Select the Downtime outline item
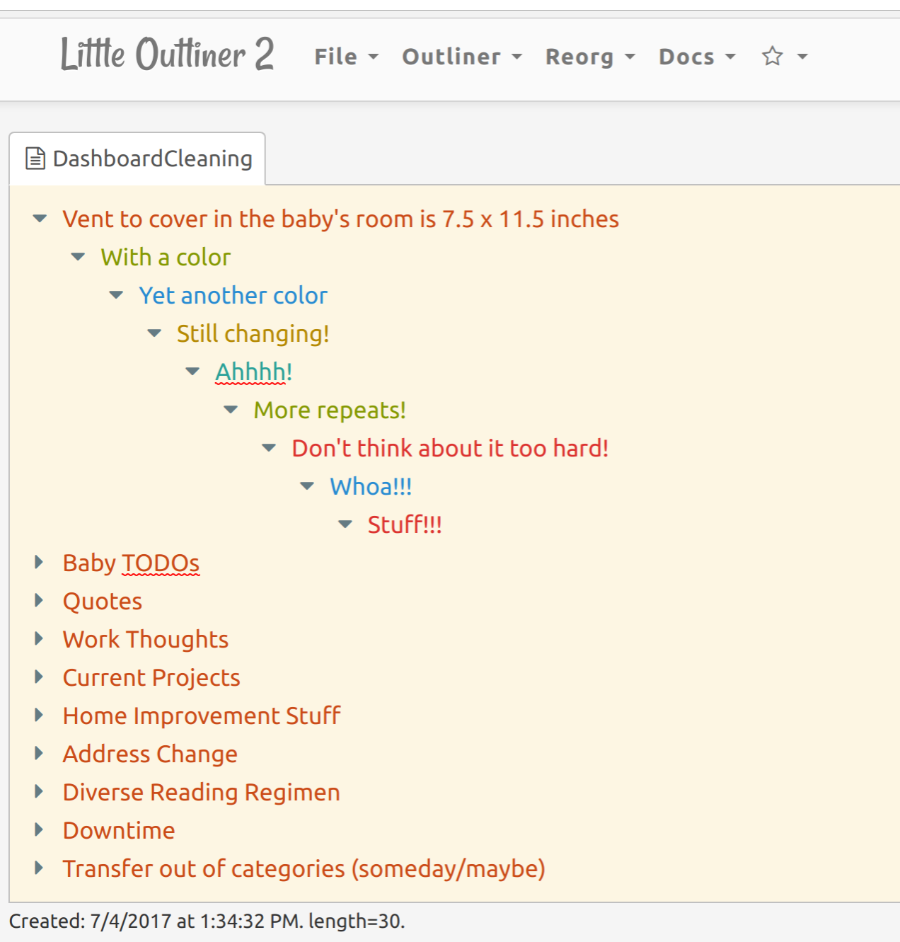This screenshot has width=900, height=942. click(118, 830)
